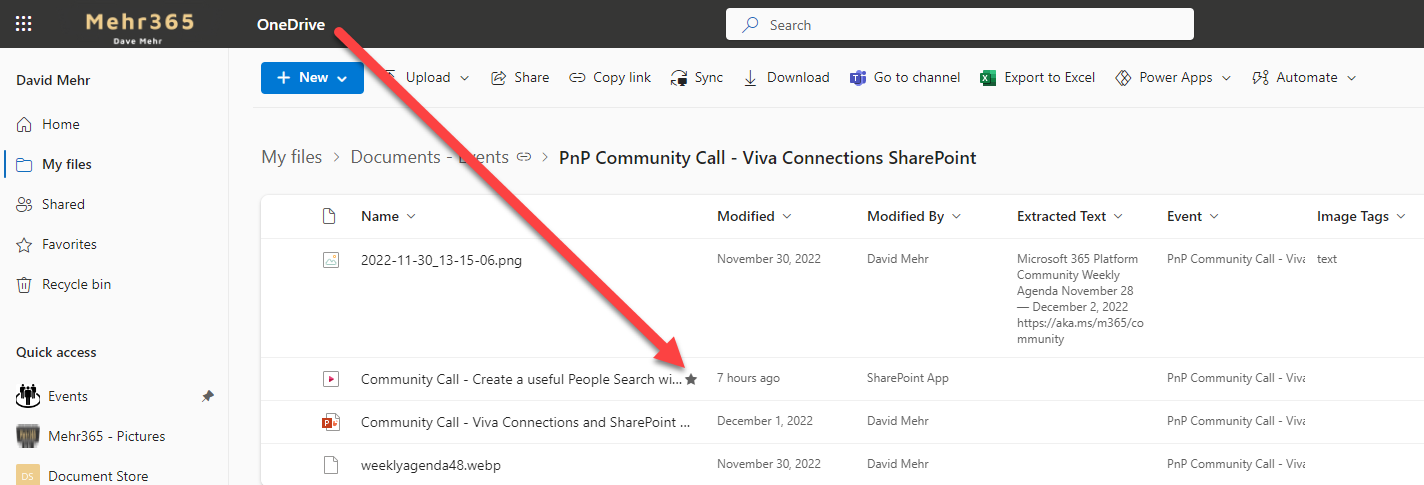The image size is (1424, 485).
Task: Open file 2022-11-30_13-15-06.png
Action: tap(441, 260)
